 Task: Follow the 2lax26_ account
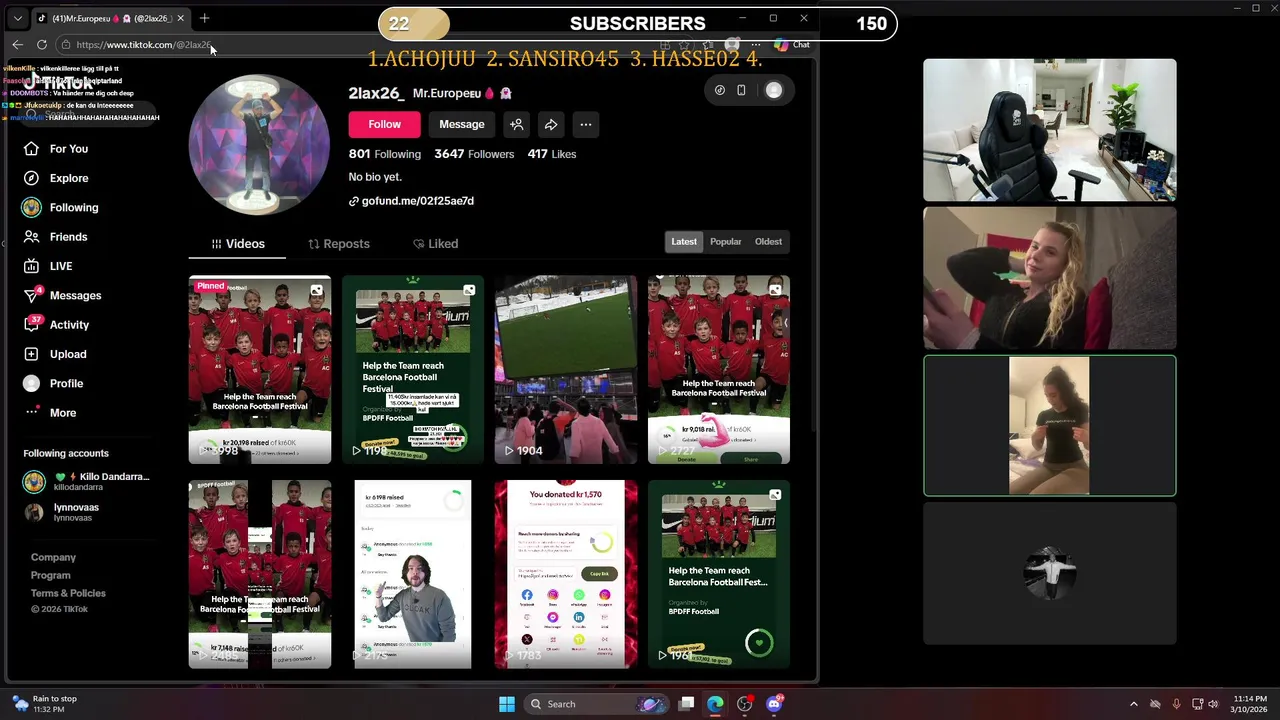[x=384, y=124]
